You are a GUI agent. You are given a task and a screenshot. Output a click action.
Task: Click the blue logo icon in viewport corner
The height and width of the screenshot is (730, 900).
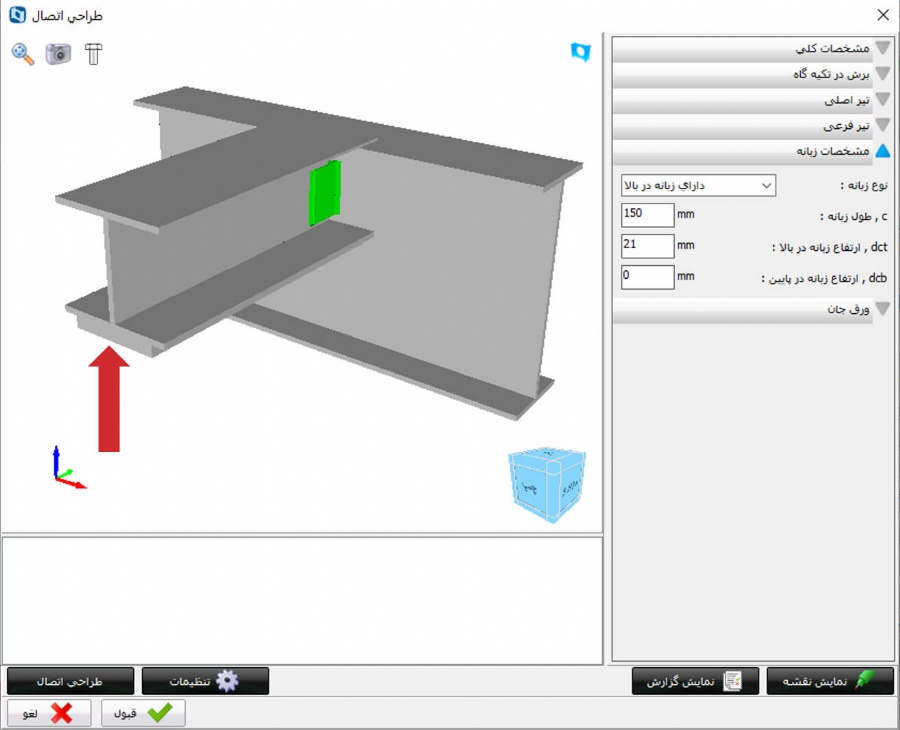[x=580, y=52]
